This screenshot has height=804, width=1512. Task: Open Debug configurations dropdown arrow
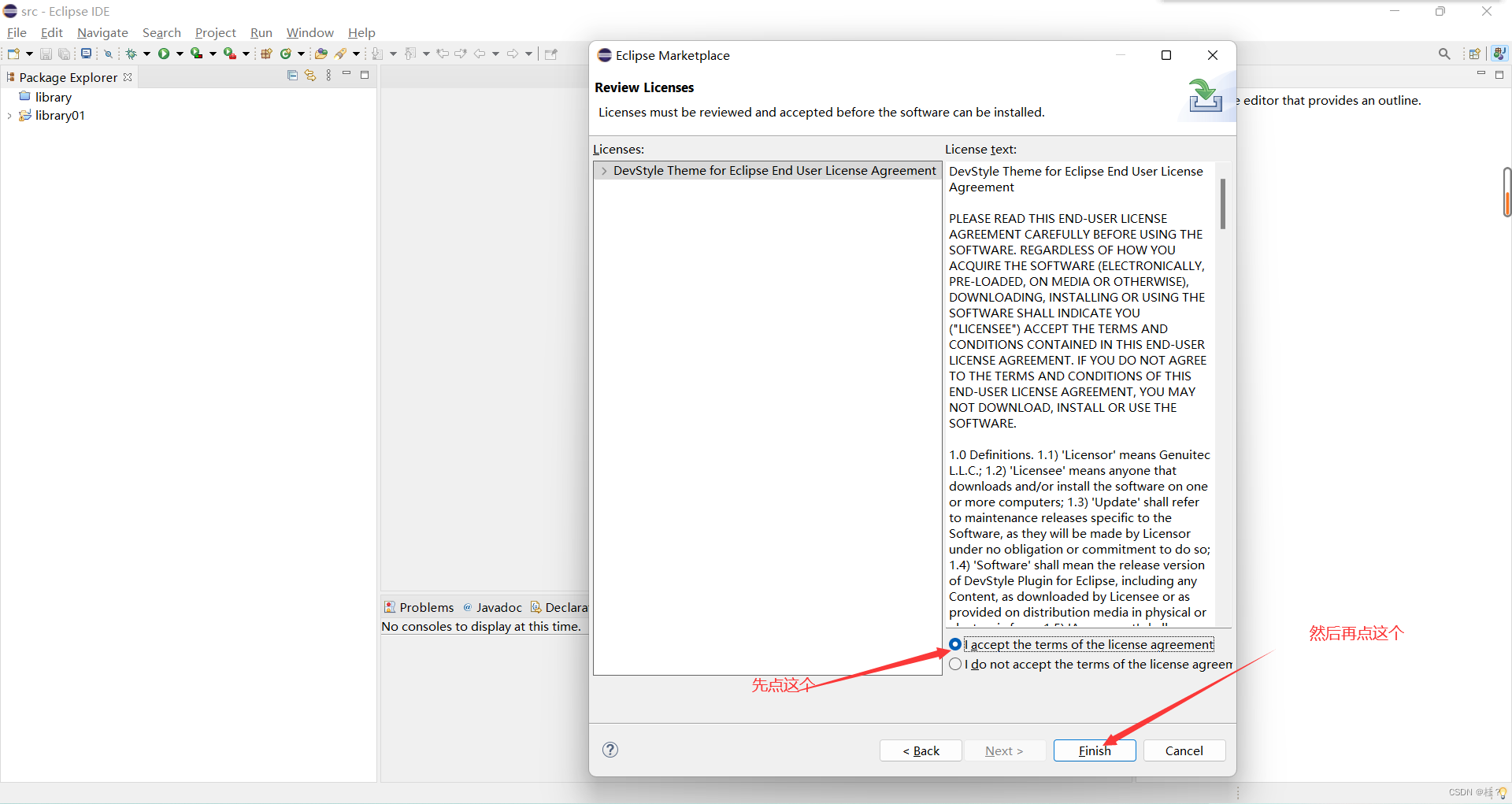147,54
